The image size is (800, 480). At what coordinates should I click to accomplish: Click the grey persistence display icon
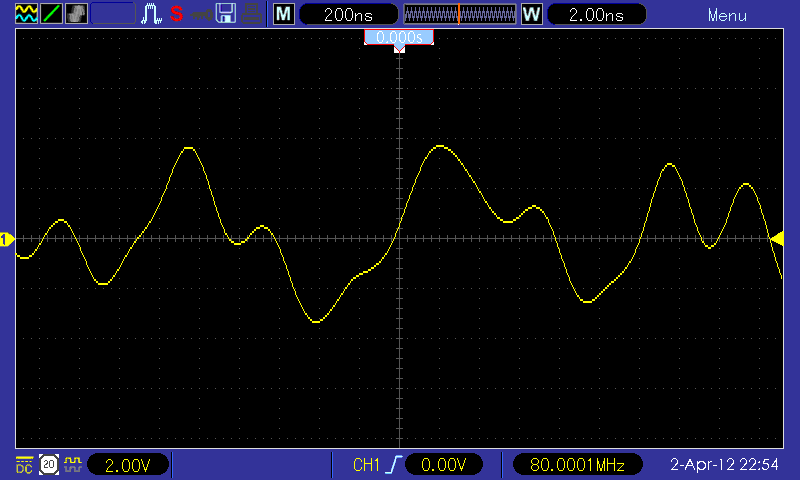(77, 13)
